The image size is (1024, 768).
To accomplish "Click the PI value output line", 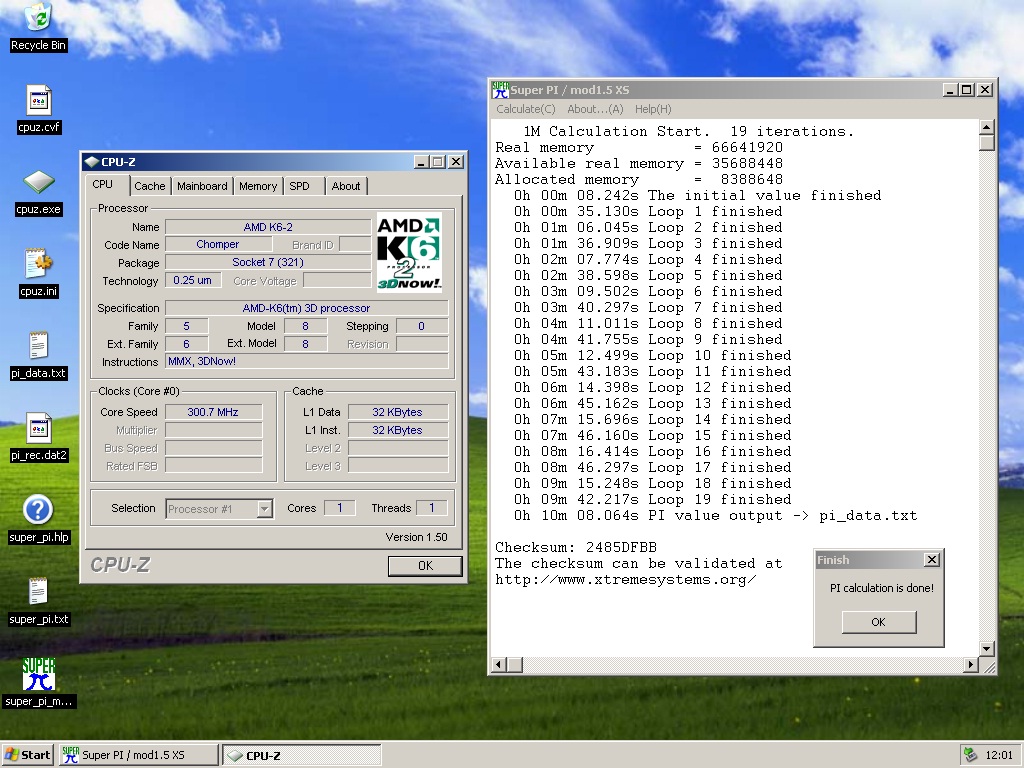I will tap(715, 516).
